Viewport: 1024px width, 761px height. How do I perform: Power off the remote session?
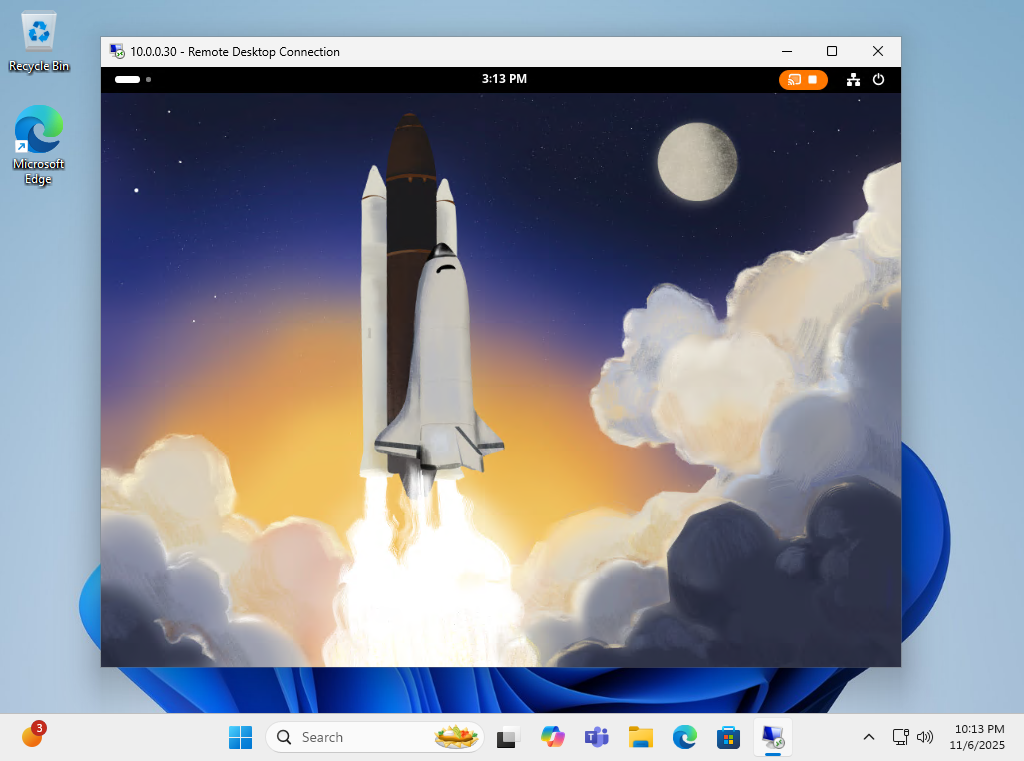pos(877,80)
